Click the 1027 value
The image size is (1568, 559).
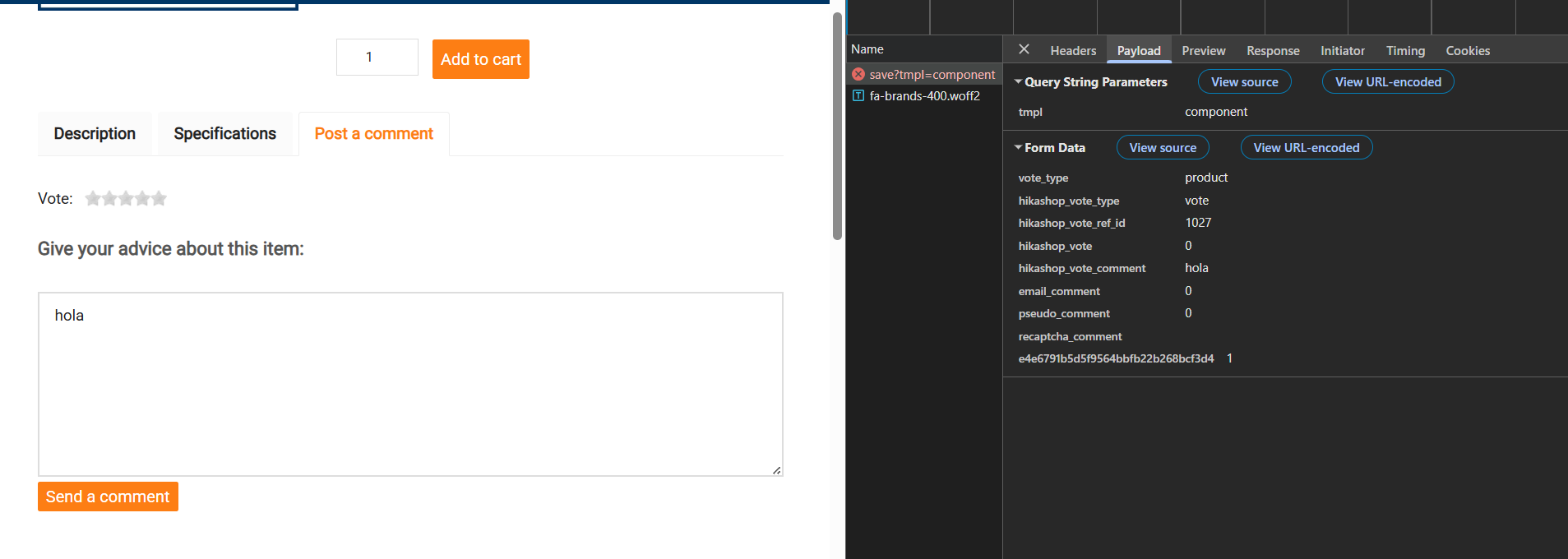pyautogui.click(x=1198, y=223)
